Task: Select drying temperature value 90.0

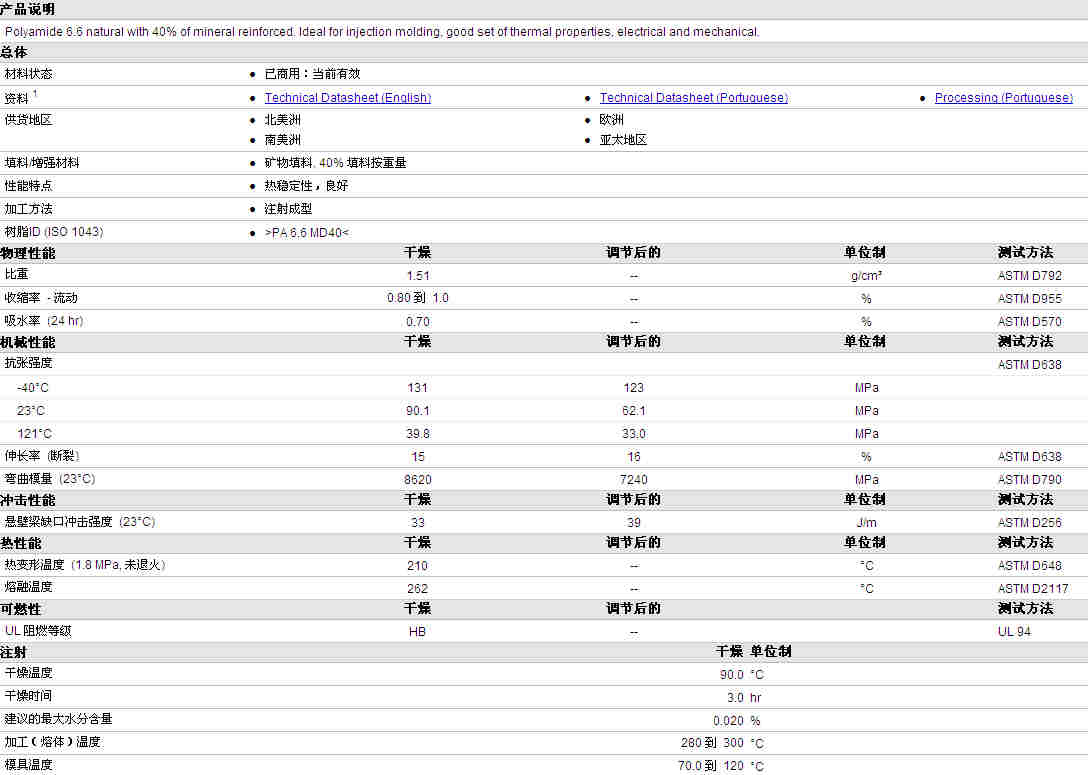Action: click(731, 674)
